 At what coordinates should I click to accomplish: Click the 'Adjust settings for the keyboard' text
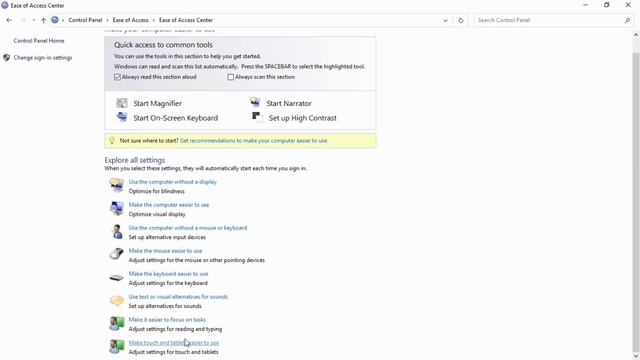168,283
